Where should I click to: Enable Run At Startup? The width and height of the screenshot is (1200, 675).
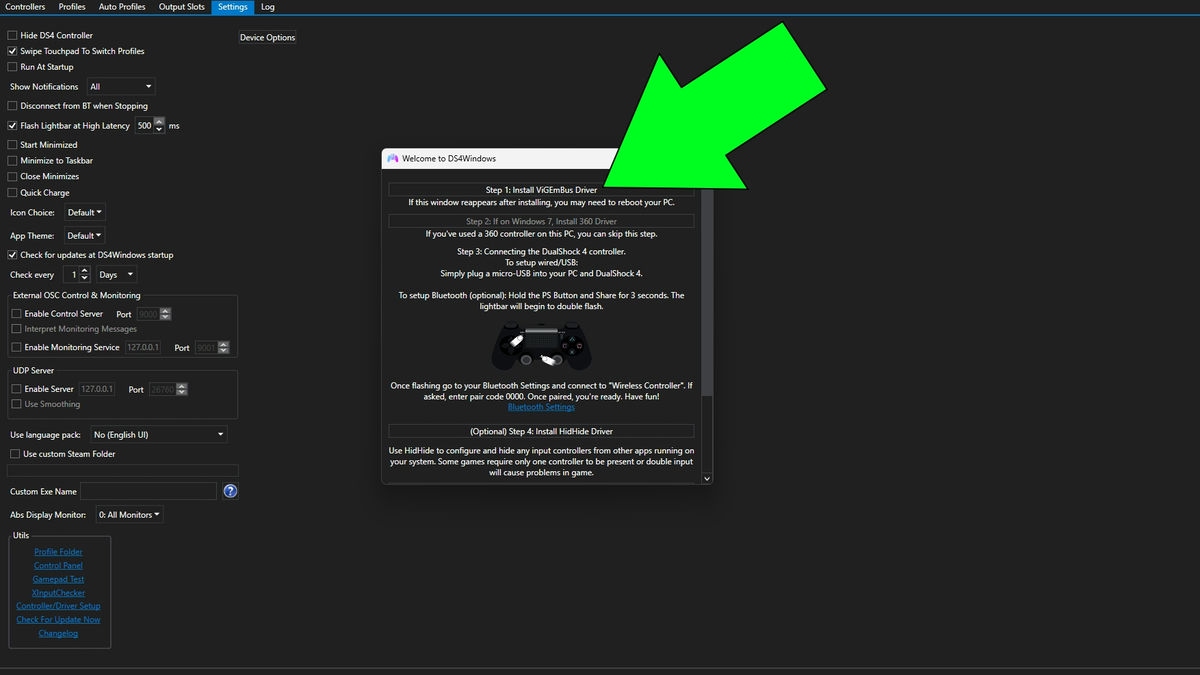(x=11, y=66)
